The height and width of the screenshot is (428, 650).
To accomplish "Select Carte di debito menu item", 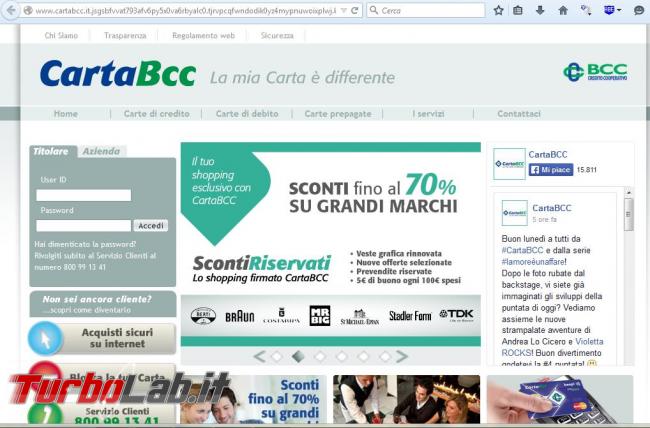I will 247,114.
